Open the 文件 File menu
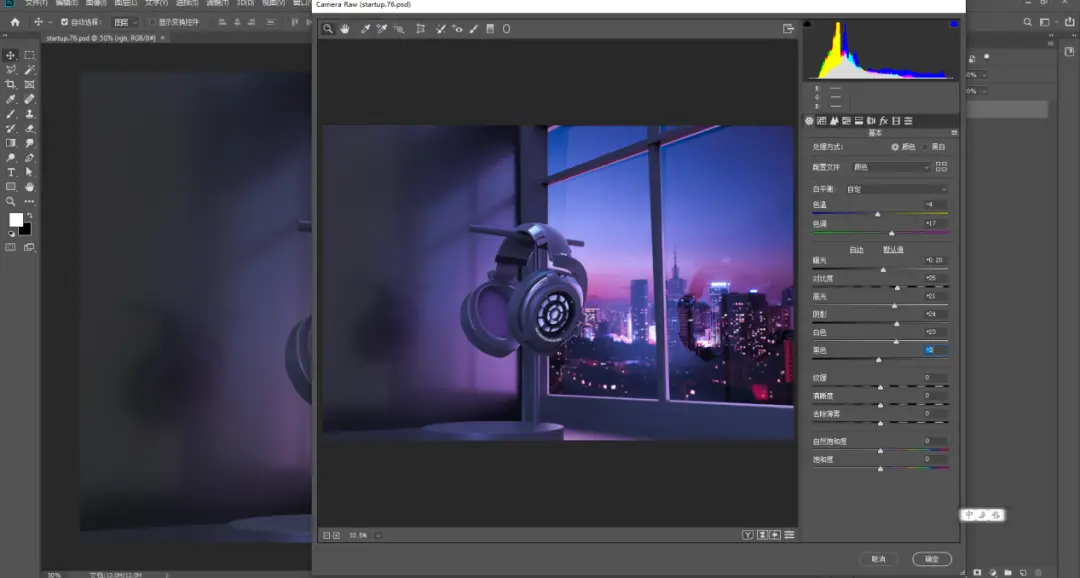 (x=36, y=3)
